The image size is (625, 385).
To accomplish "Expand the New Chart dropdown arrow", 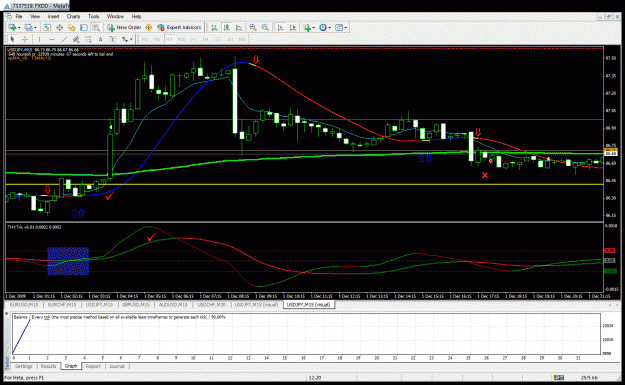I will click(x=19, y=28).
